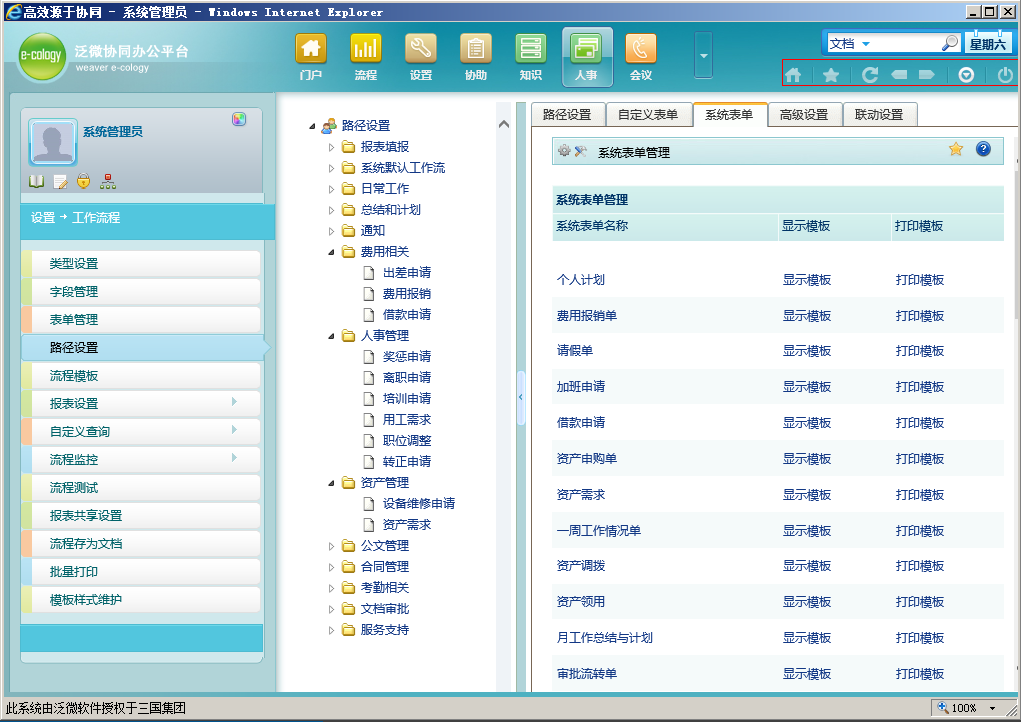
Task: Click the power logout icon
Action: [1005, 75]
